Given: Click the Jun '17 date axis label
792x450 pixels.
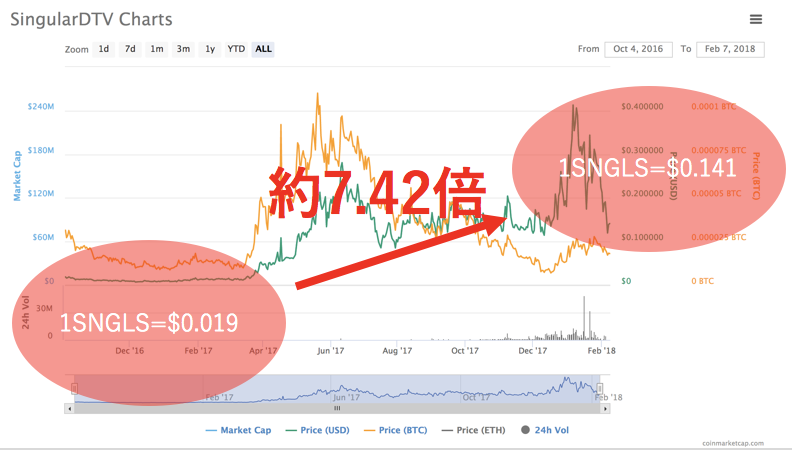Looking at the screenshot, I should pyautogui.click(x=330, y=351).
